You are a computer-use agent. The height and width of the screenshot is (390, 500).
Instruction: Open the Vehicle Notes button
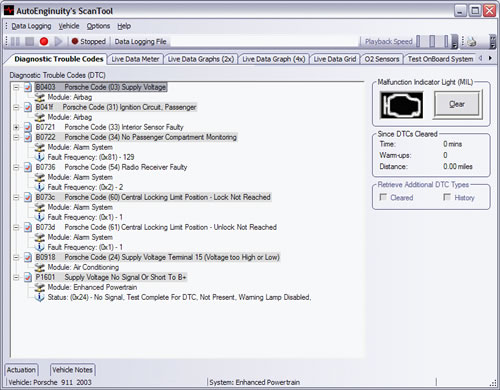72,370
